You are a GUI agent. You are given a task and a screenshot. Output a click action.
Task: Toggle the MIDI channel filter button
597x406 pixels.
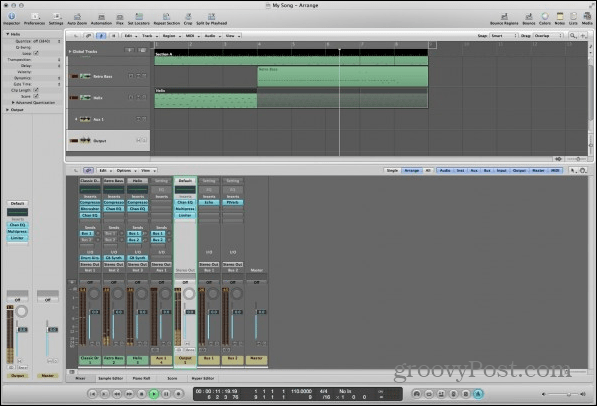click(555, 171)
